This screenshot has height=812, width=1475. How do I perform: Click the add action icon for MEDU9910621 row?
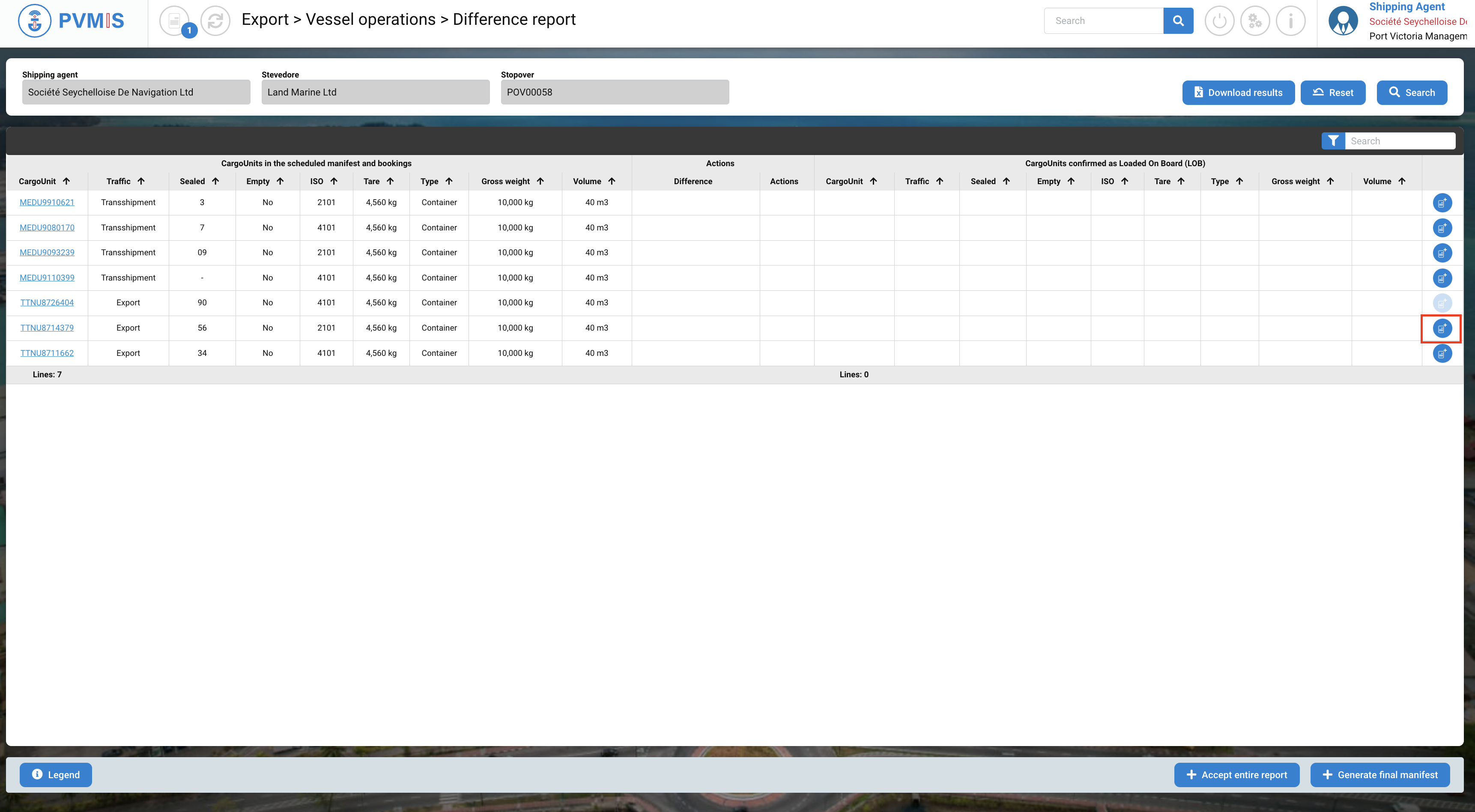tap(1442, 203)
